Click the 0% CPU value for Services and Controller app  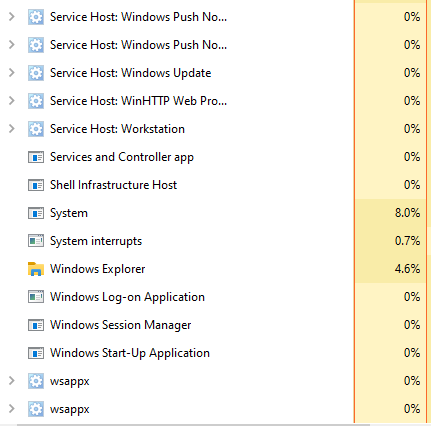(412, 157)
